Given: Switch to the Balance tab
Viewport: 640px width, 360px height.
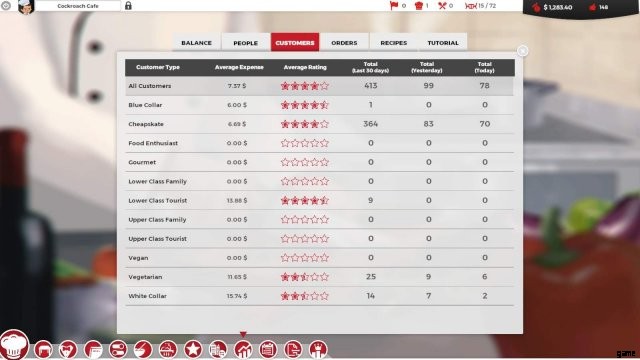Looking at the screenshot, I should click(x=196, y=42).
